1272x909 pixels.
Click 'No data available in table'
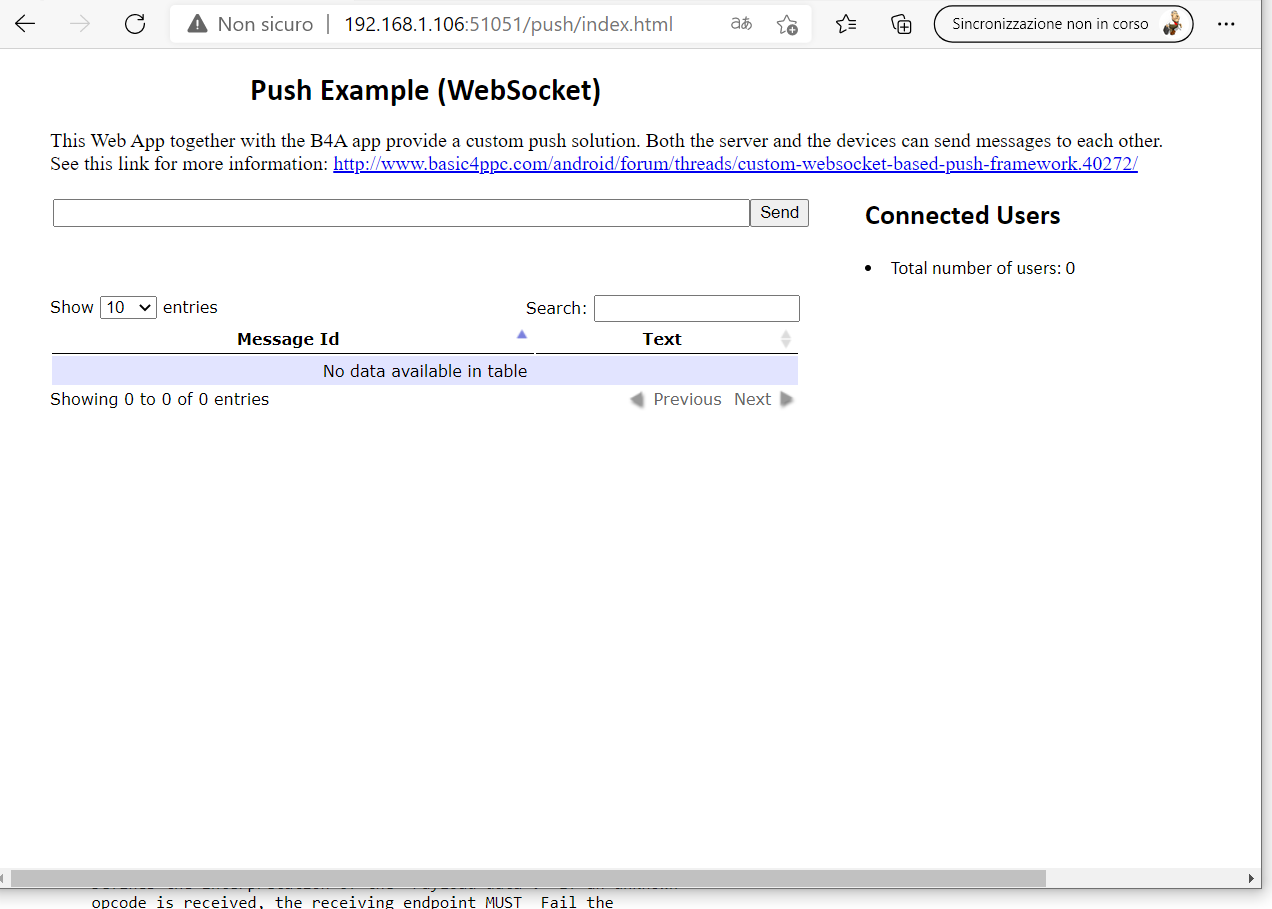click(425, 371)
